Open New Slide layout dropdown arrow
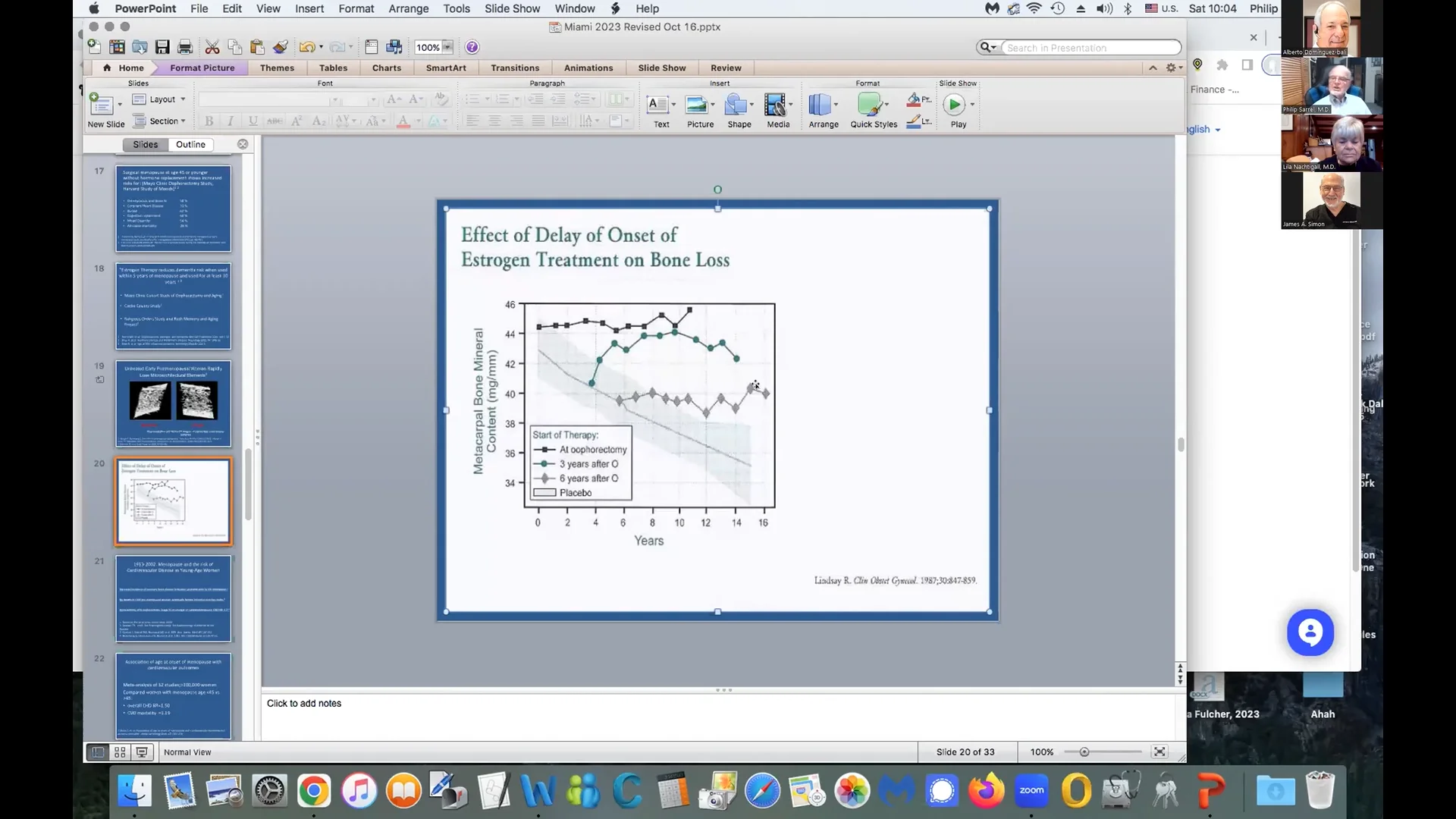Screen dimensions: 1456x819 pos(120,105)
